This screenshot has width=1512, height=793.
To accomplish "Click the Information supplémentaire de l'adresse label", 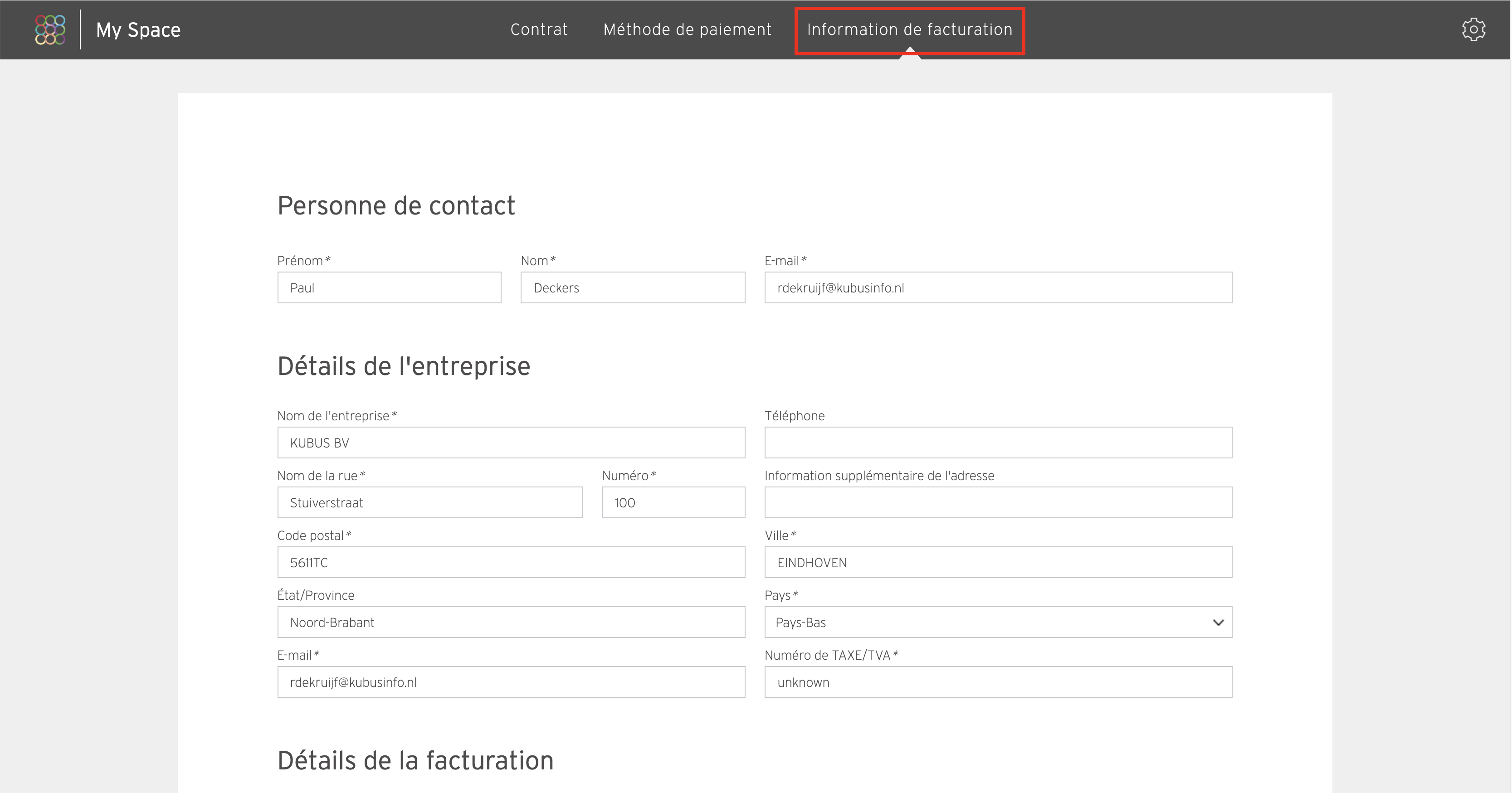I will pyautogui.click(x=879, y=476).
